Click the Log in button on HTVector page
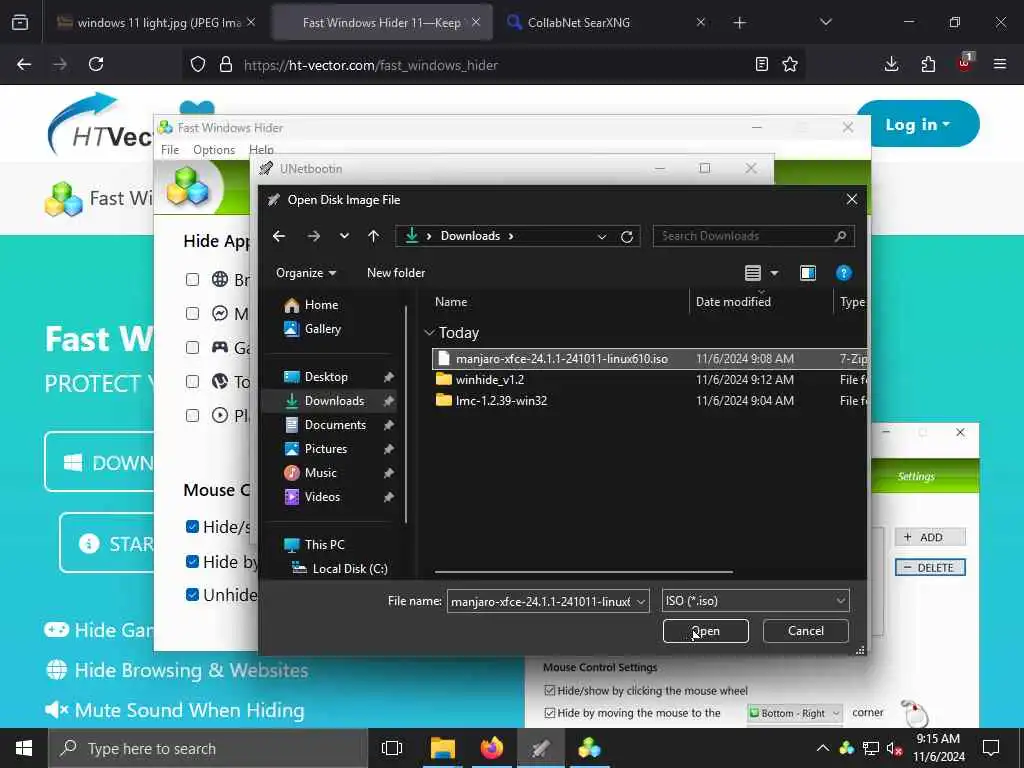 coord(918,124)
